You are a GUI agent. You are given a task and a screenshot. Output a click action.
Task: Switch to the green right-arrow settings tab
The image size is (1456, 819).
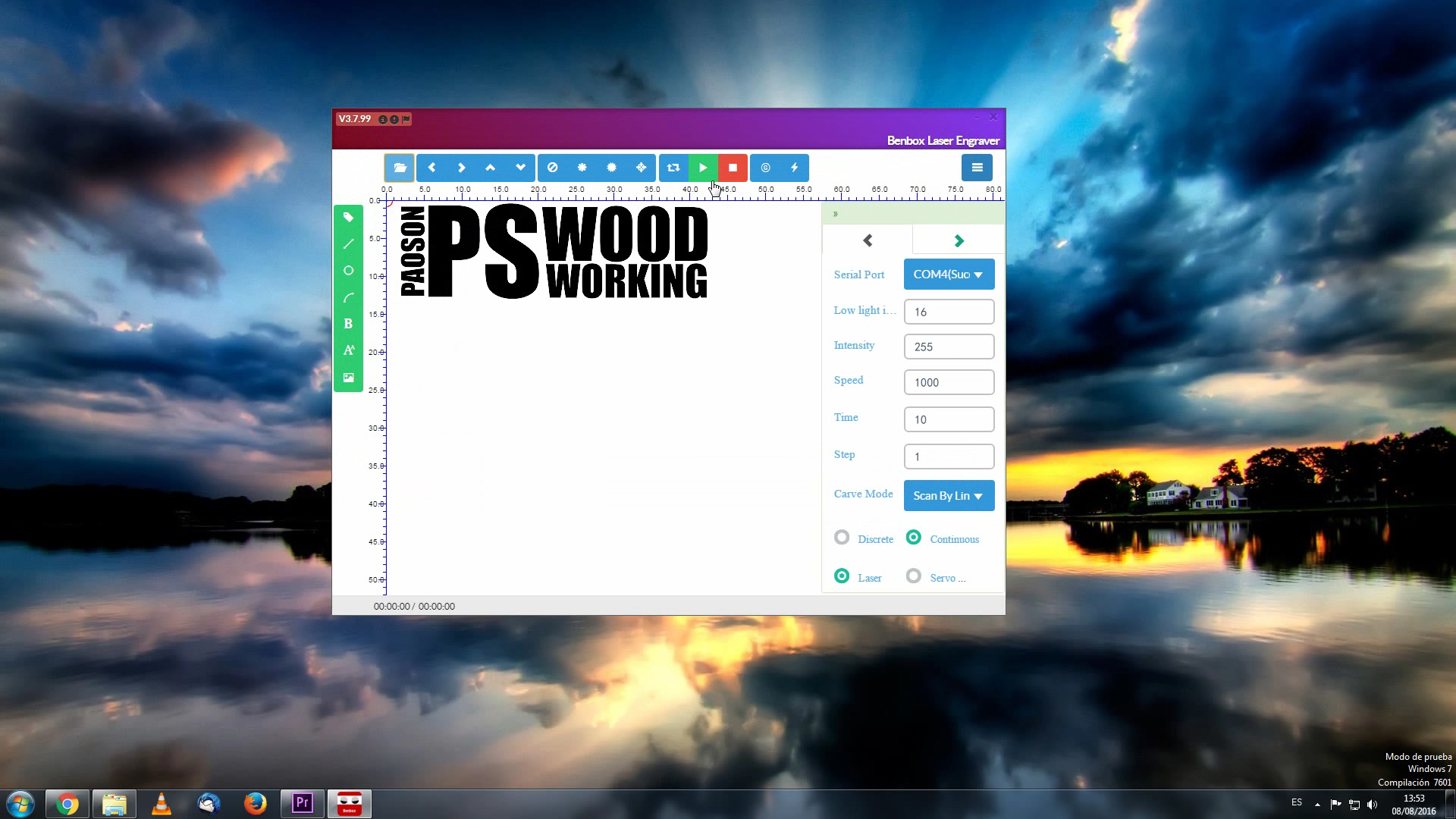[x=959, y=241]
